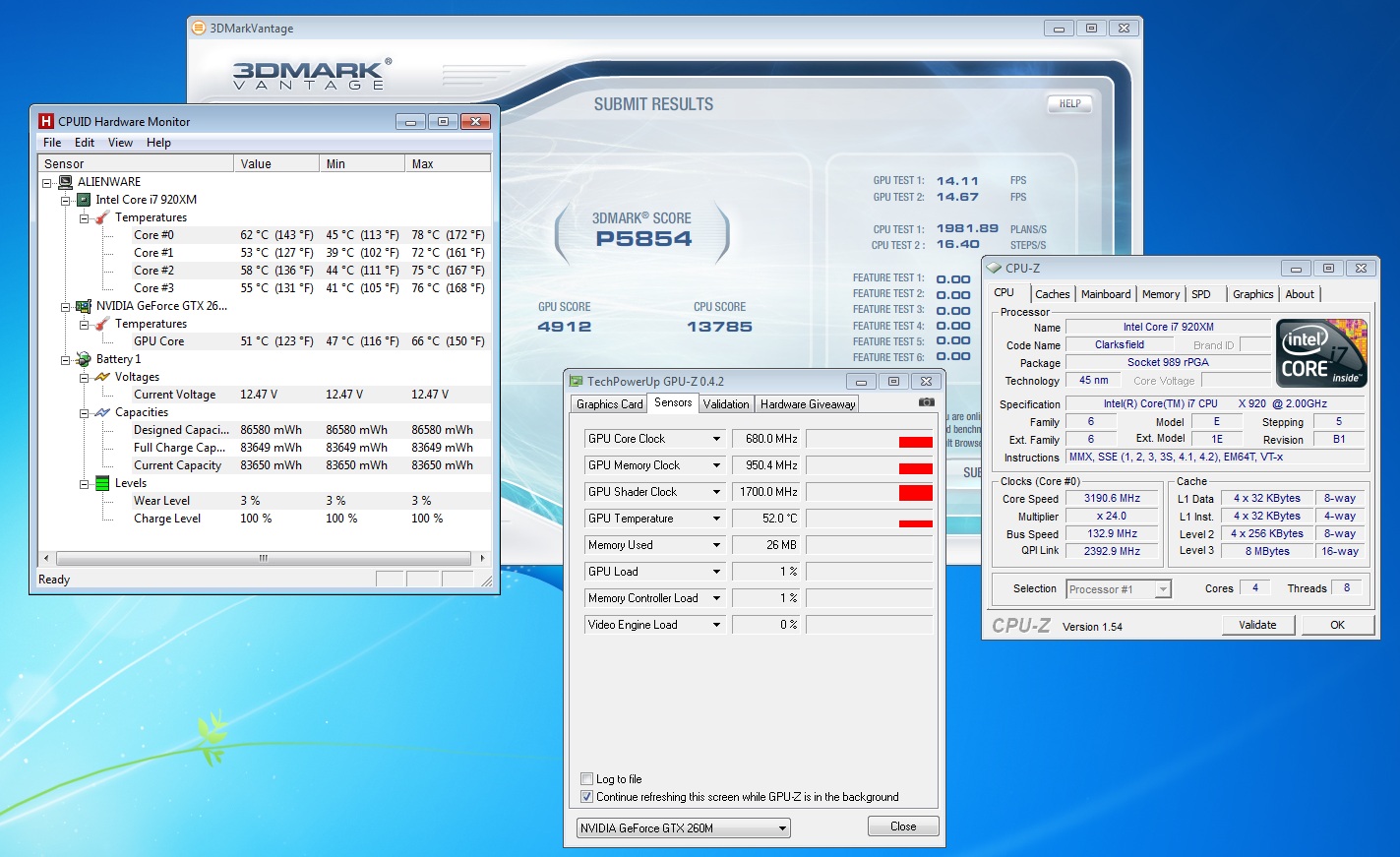Click the Core Speed 3190.6 MHz value
The image size is (1400, 857).
[1112, 499]
